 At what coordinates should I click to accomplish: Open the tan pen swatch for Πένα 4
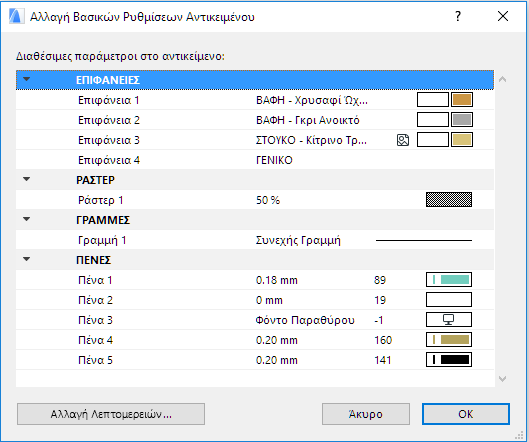click(x=449, y=340)
